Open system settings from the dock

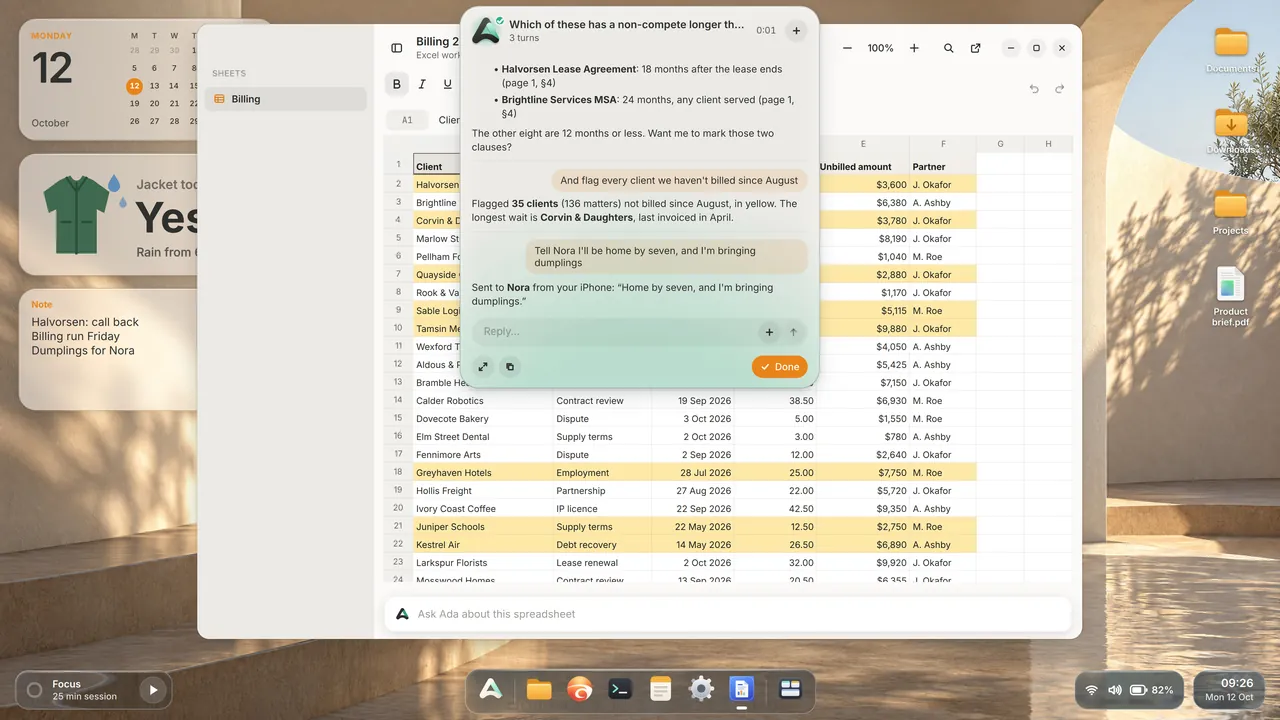pos(701,689)
